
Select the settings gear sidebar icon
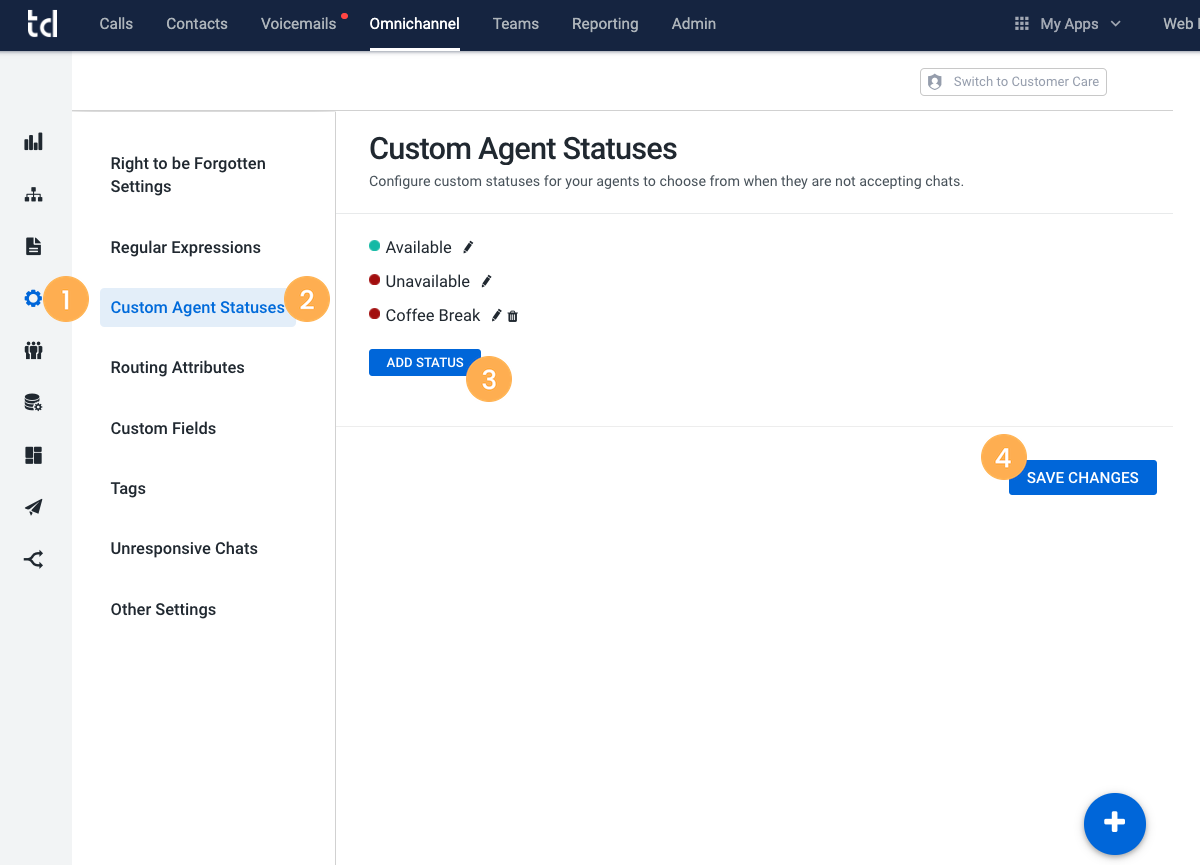tap(34, 298)
